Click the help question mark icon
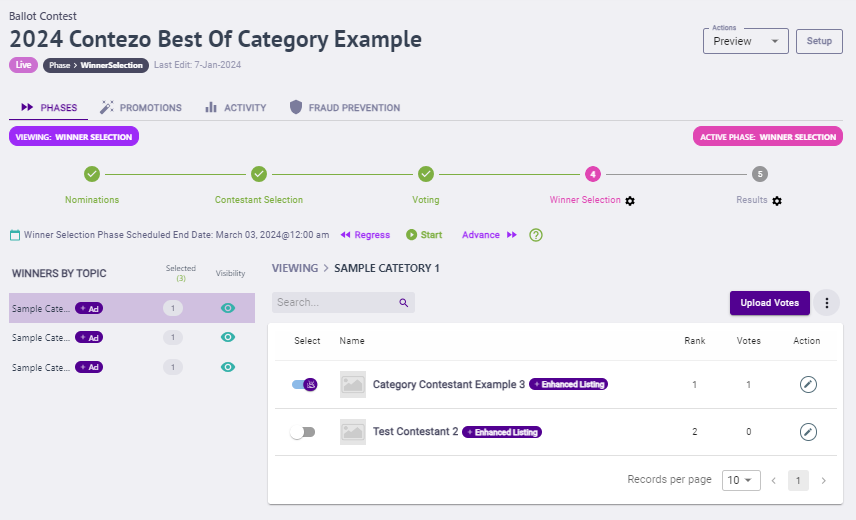The width and height of the screenshot is (856, 520). tap(536, 235)
